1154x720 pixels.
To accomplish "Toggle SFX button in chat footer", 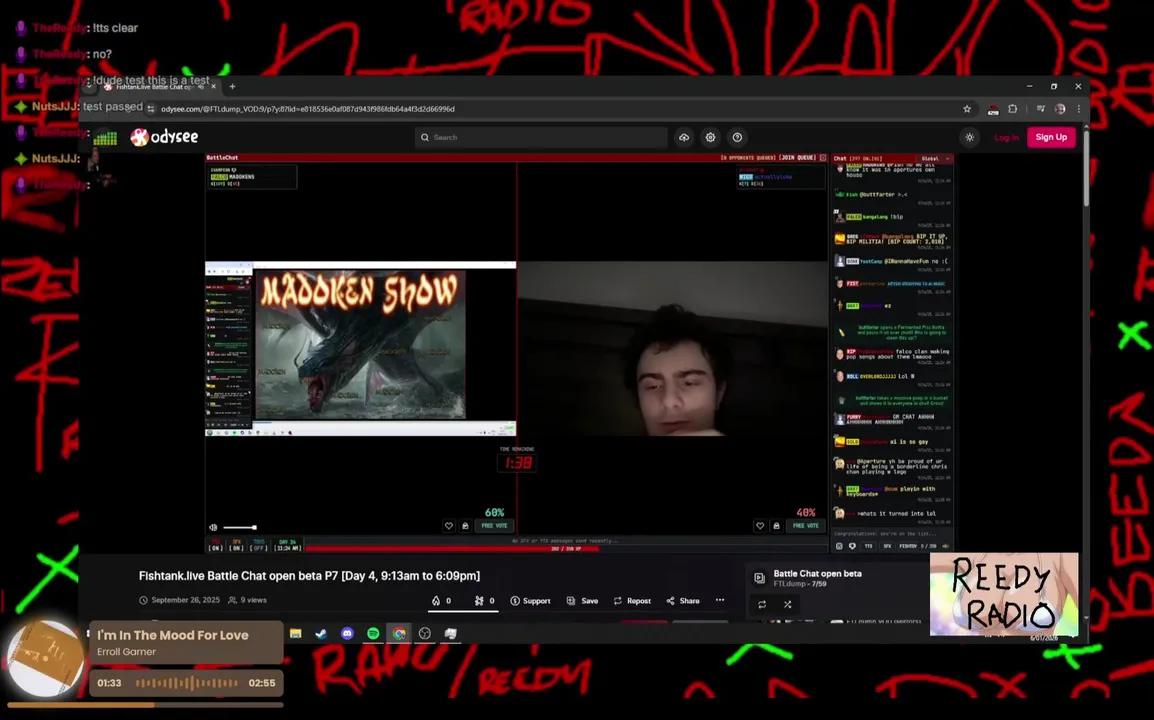I will (x=887, y=546).
